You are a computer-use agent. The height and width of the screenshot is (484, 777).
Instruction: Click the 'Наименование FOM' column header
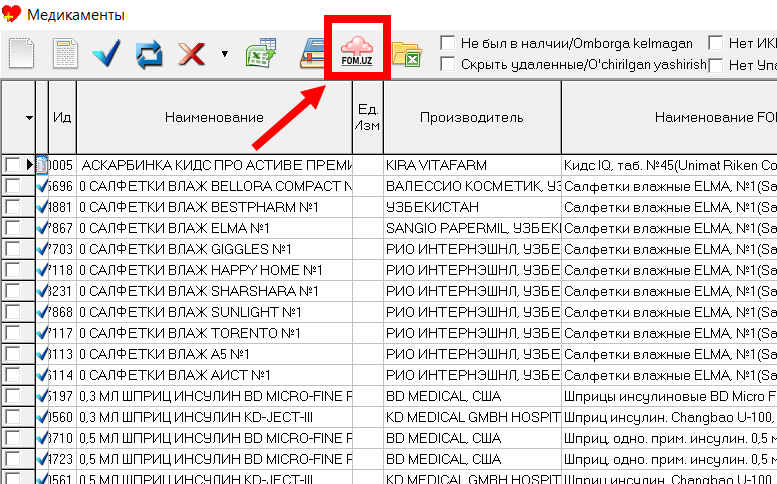click(669, 117)
